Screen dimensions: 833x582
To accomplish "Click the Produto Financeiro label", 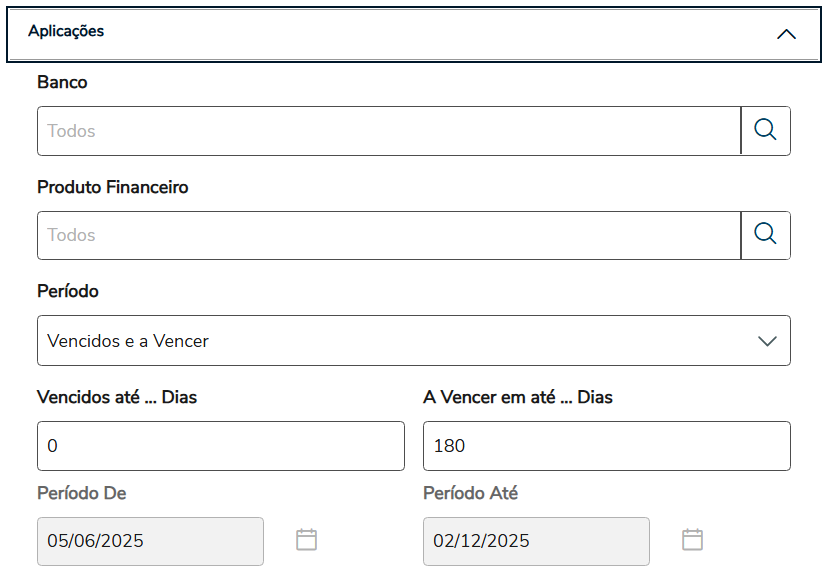I will pyautogui.click(x=112, y=187).
